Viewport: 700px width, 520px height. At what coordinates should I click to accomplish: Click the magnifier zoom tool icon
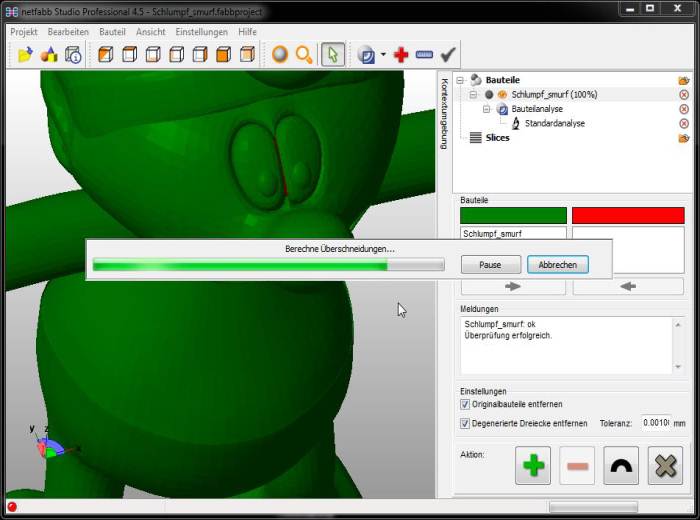304,55
